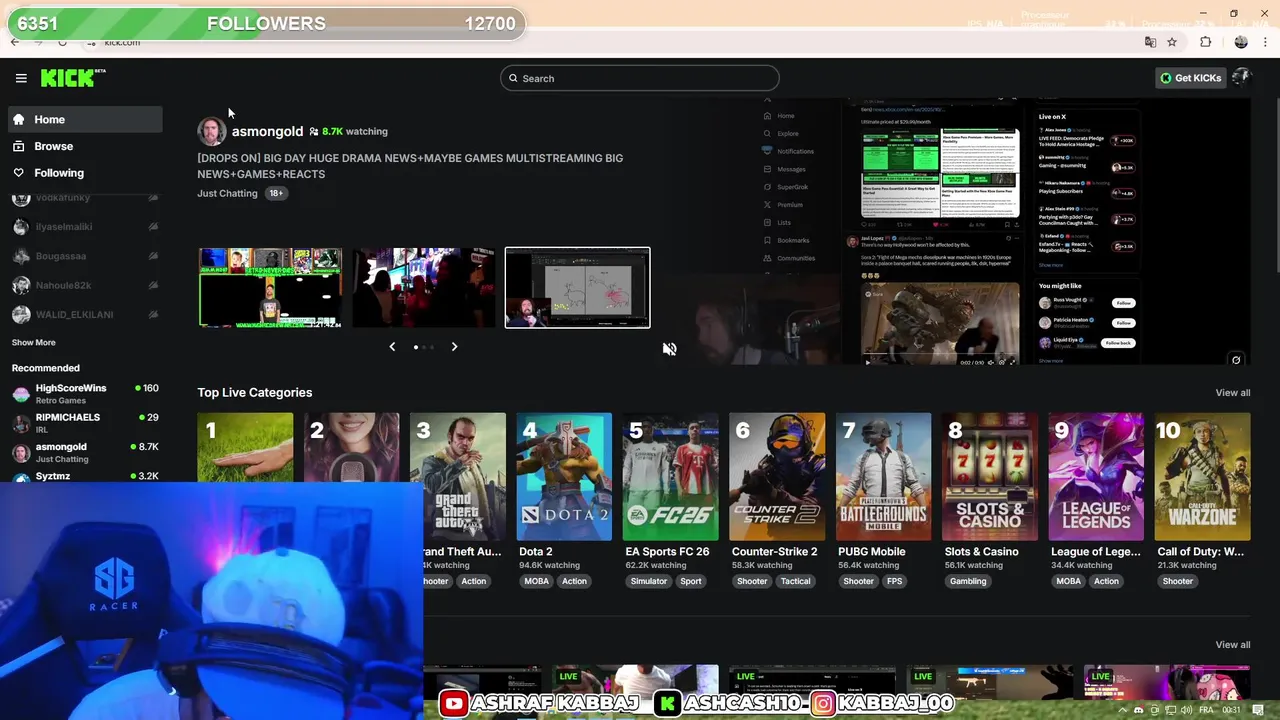Image resolution: width=1280 pixels, height=720 pixels.
Task: Click View all for lower stream row
Action: pyautogui.click(x=1232, y=645)
